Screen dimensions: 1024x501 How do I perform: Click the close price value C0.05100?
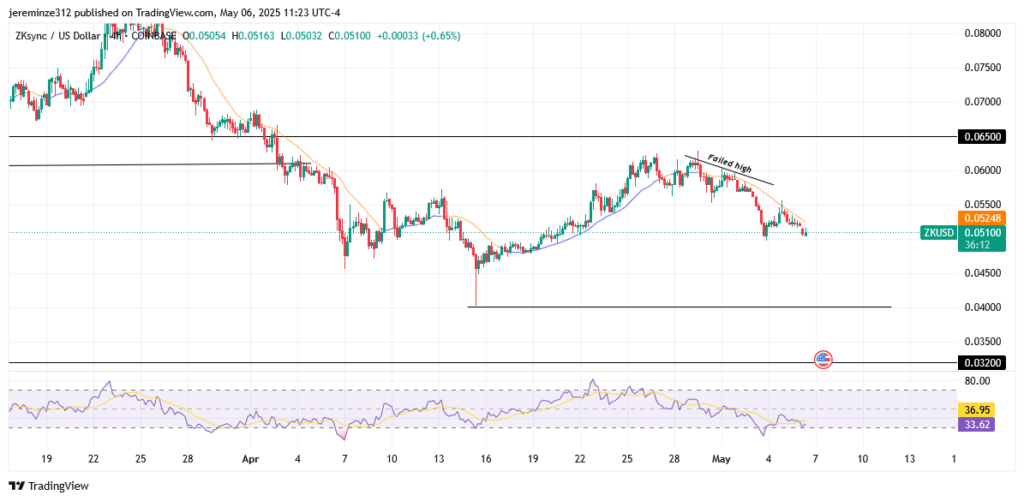(x=349, y=36)
